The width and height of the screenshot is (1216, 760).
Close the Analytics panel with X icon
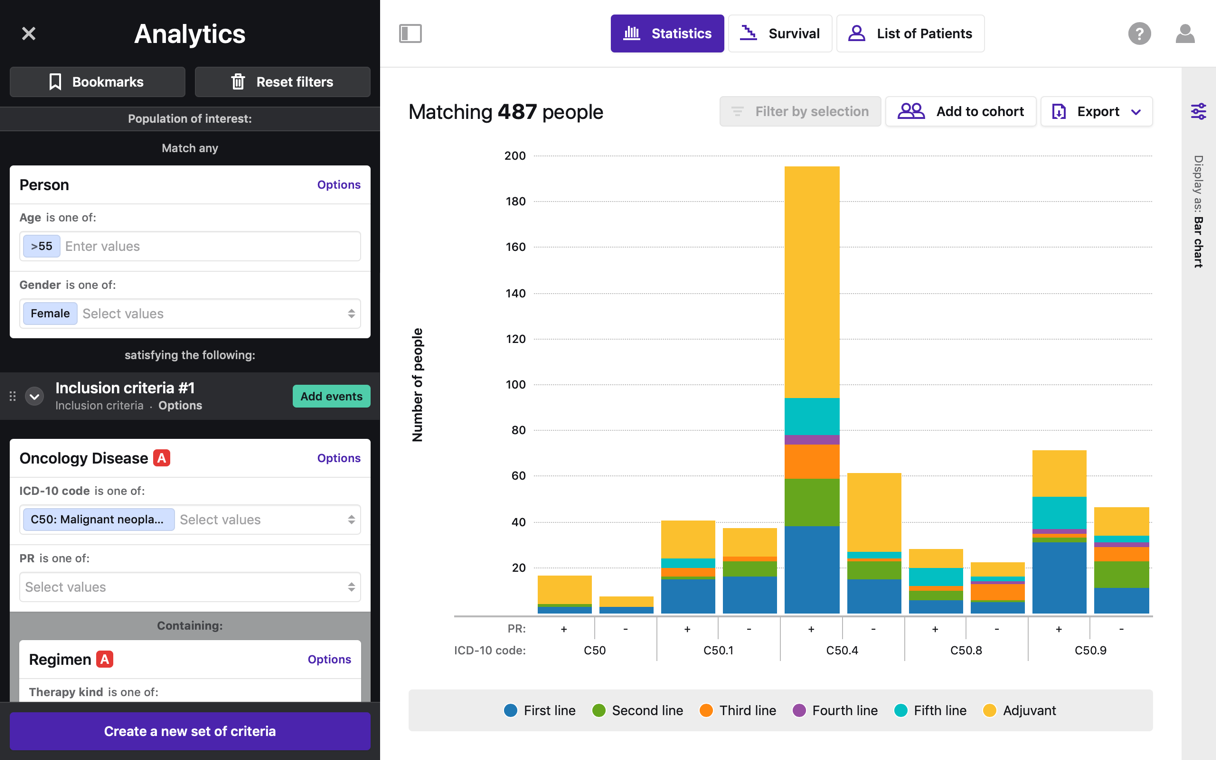[29, 34]
